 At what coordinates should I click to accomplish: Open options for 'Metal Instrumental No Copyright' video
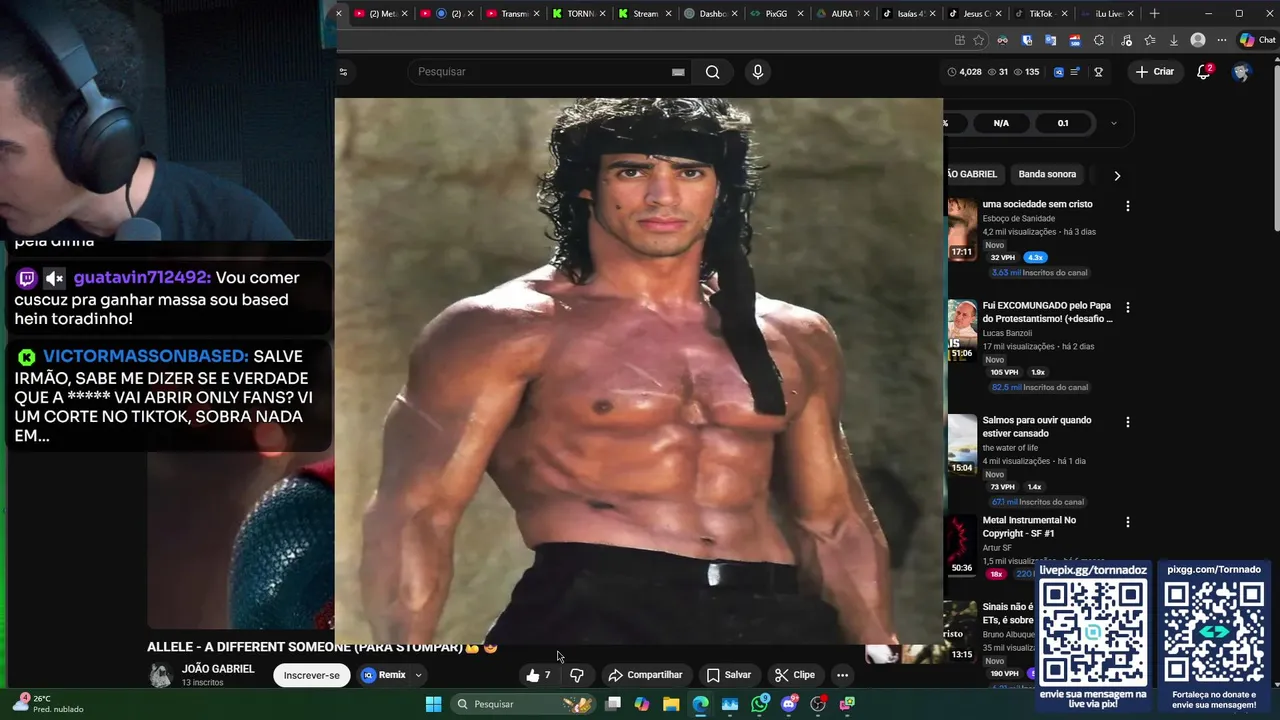coord(1128,522)
